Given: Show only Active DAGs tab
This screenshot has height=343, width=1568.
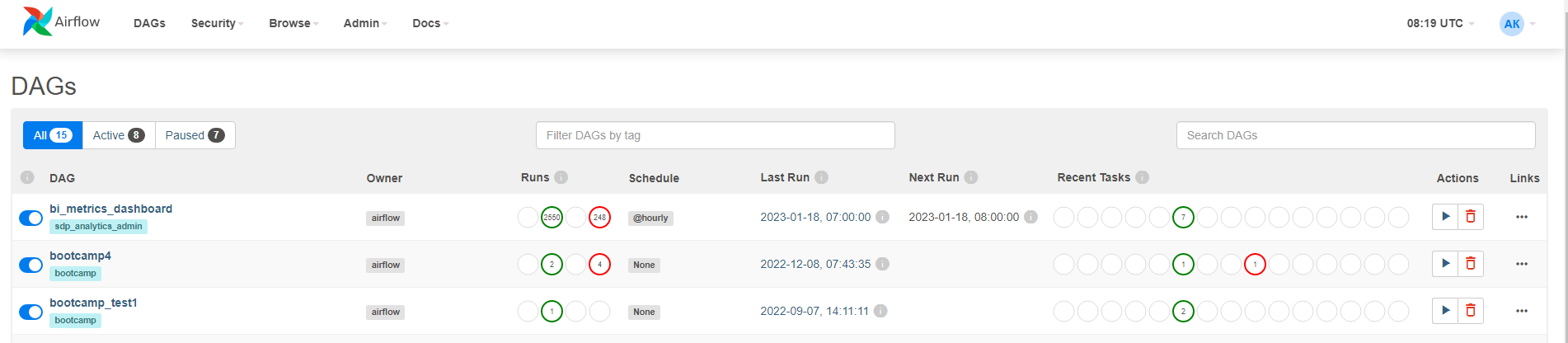Looking at the screenshot, I should 119,135.
